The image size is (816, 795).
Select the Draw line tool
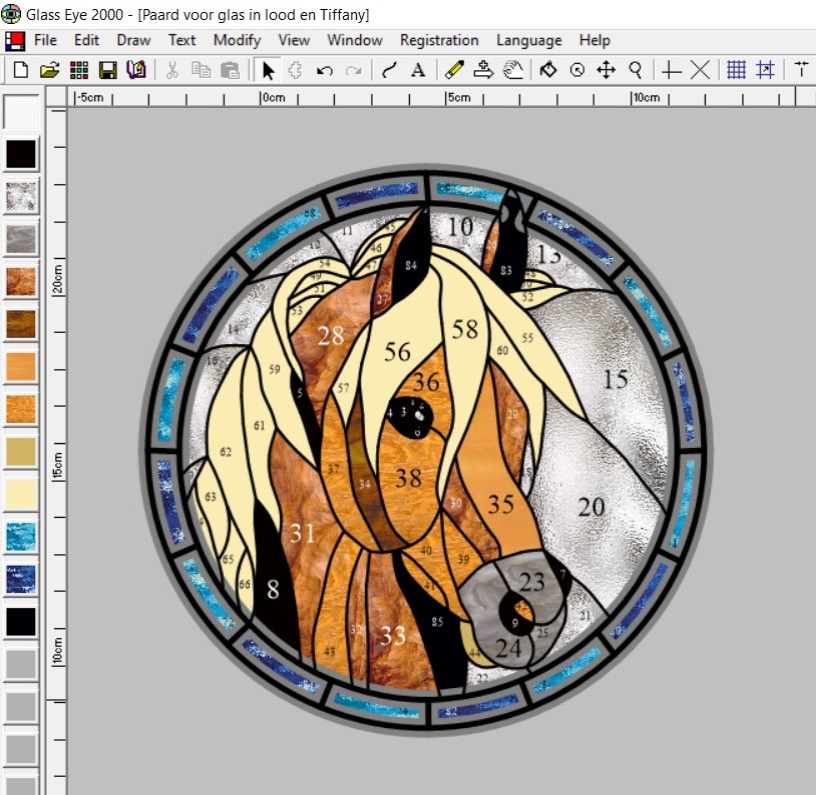tap(389, 70)
